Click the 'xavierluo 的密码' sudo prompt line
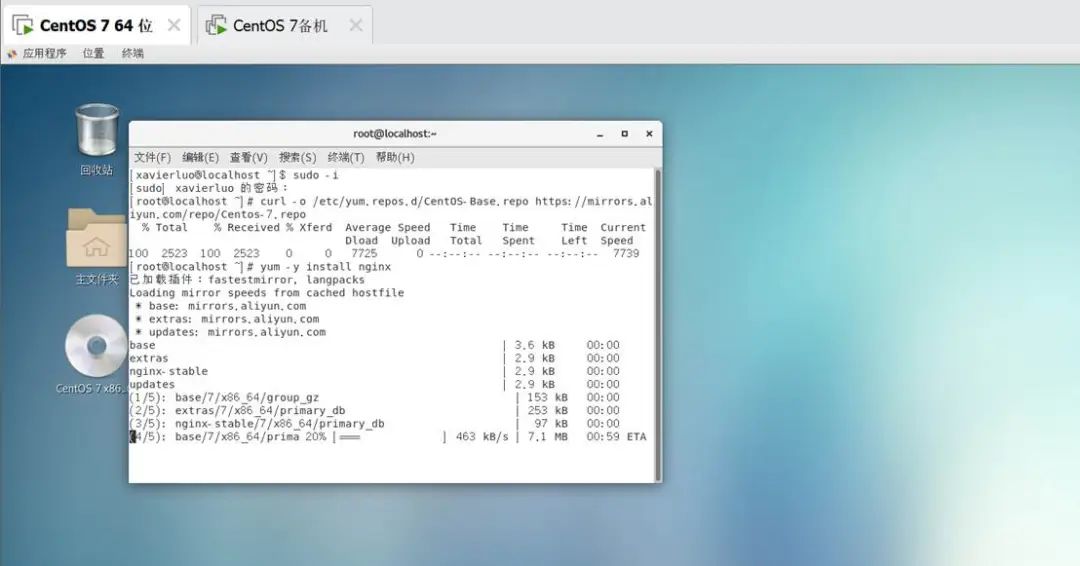This screenshot has height=566, width=1080. click(209, 188)
